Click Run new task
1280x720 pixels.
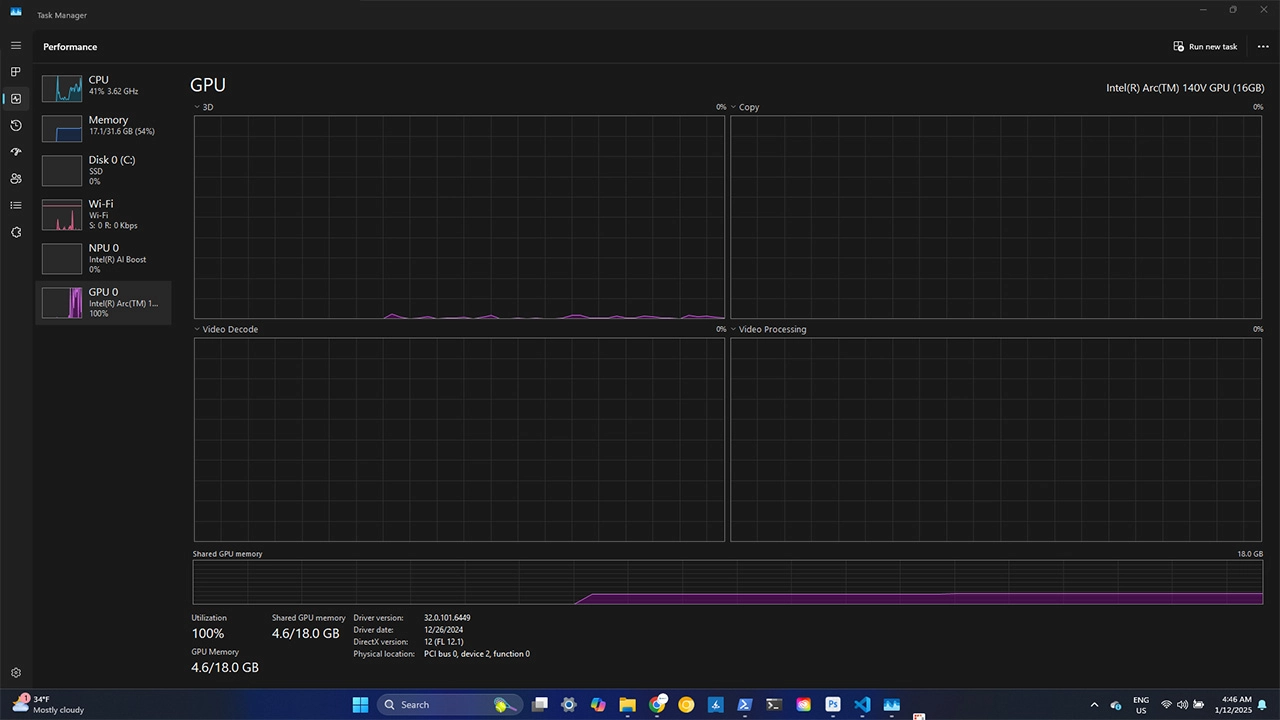[1205, 47]
